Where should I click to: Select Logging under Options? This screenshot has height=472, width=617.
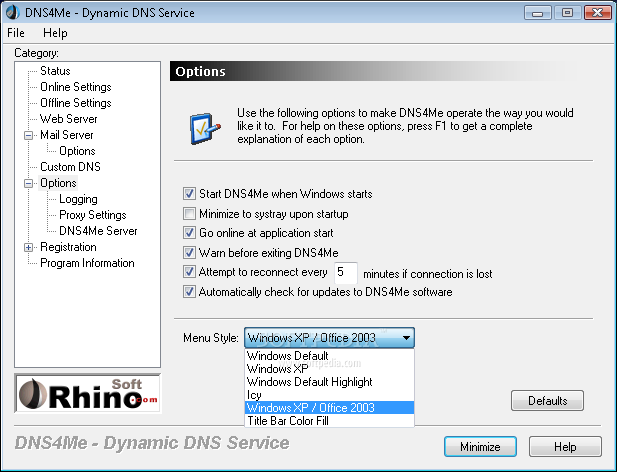pyautogui.click(x=78, y=199)
